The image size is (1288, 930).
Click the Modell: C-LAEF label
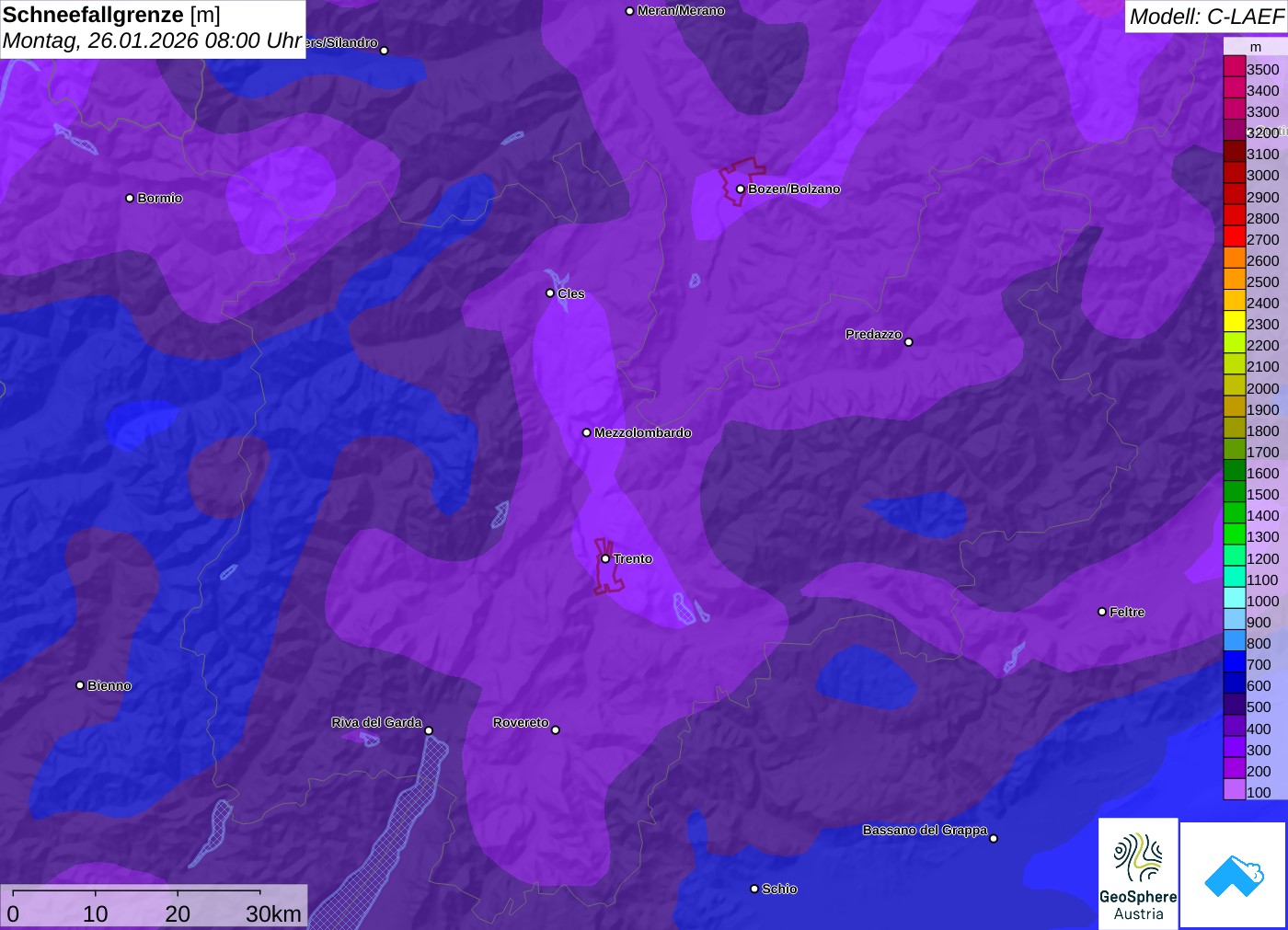click(1206, 17)
